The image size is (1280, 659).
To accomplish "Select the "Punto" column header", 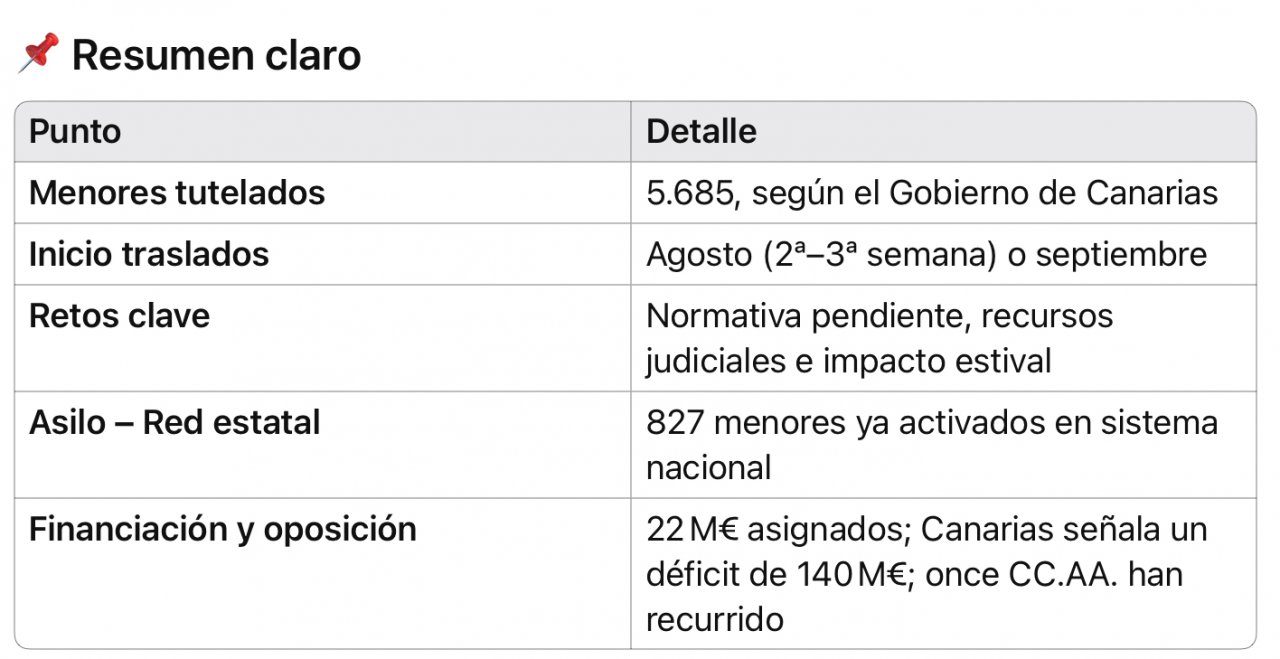I will pos(75,131).
